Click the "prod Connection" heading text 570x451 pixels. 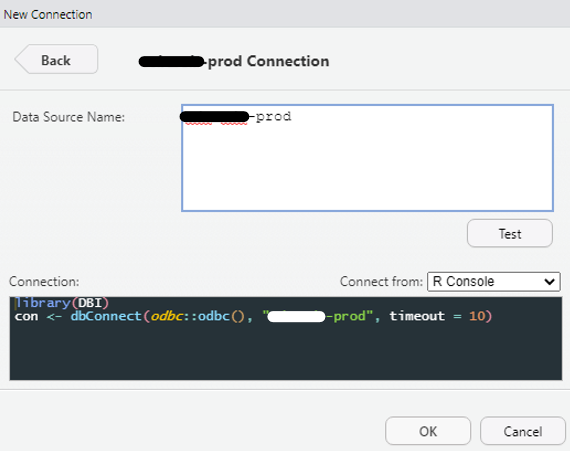pos(269,61)
